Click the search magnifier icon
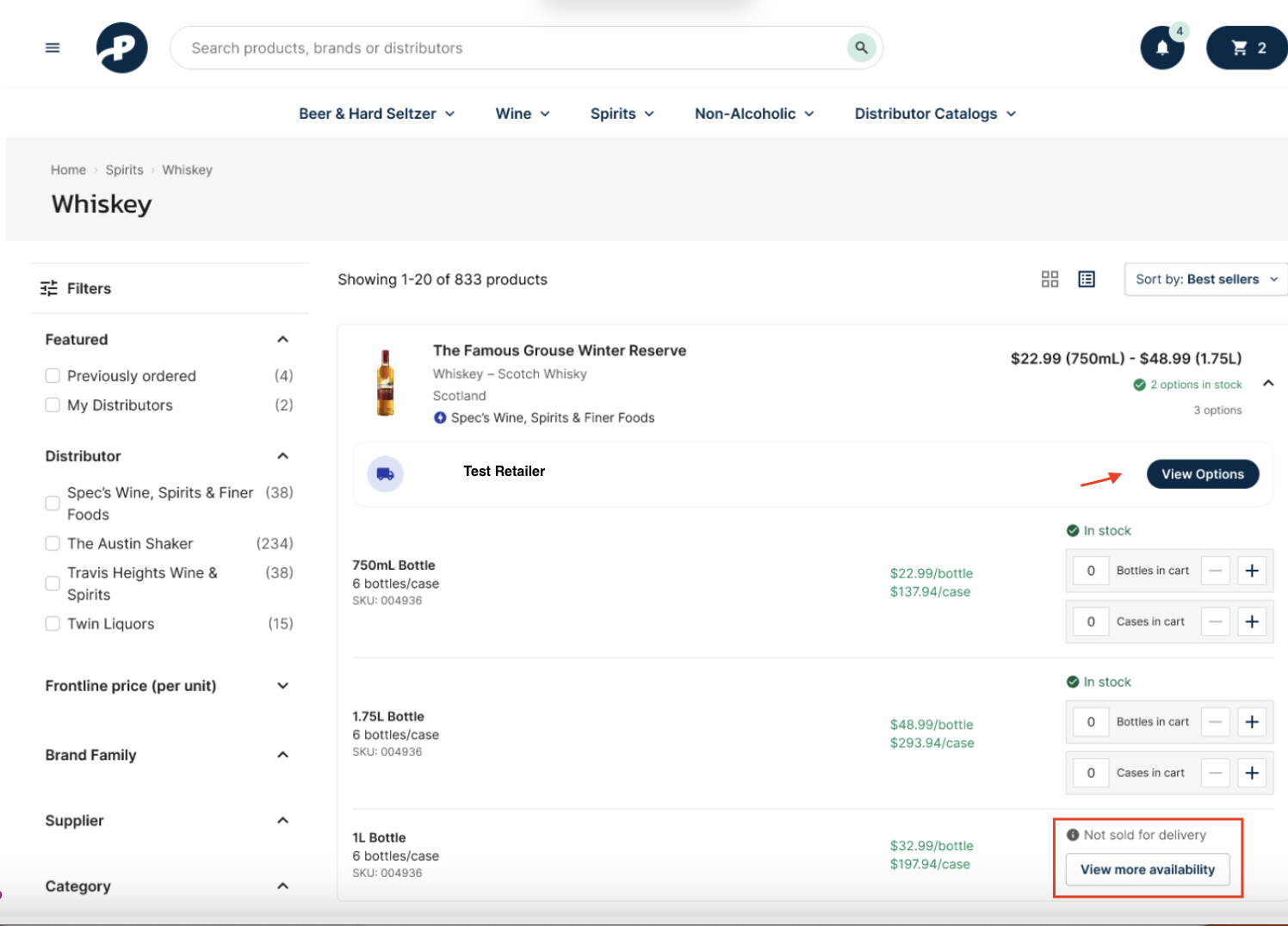The image size is (1288, 926). 860,47
